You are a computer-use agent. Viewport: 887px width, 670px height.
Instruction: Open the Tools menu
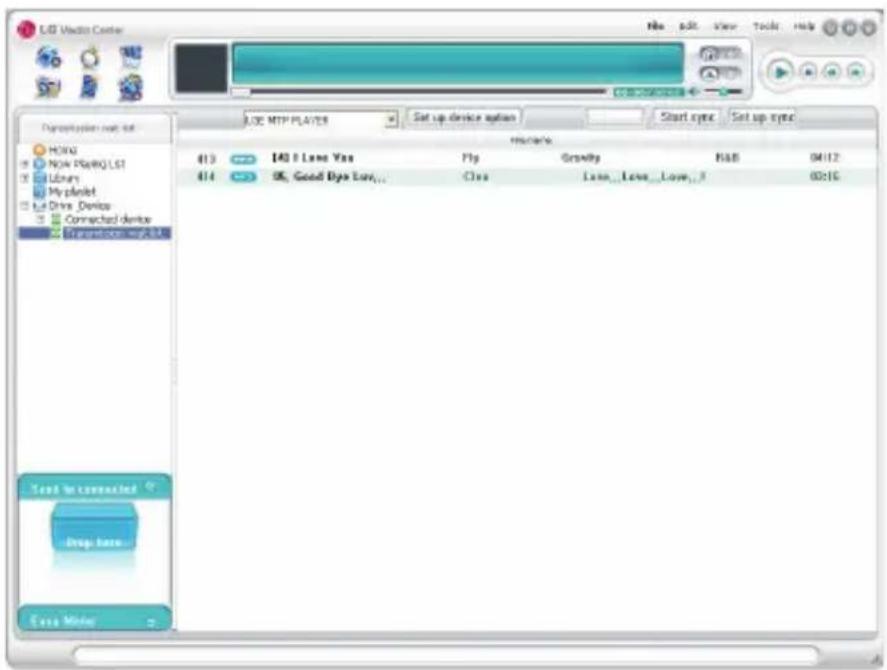765,26
